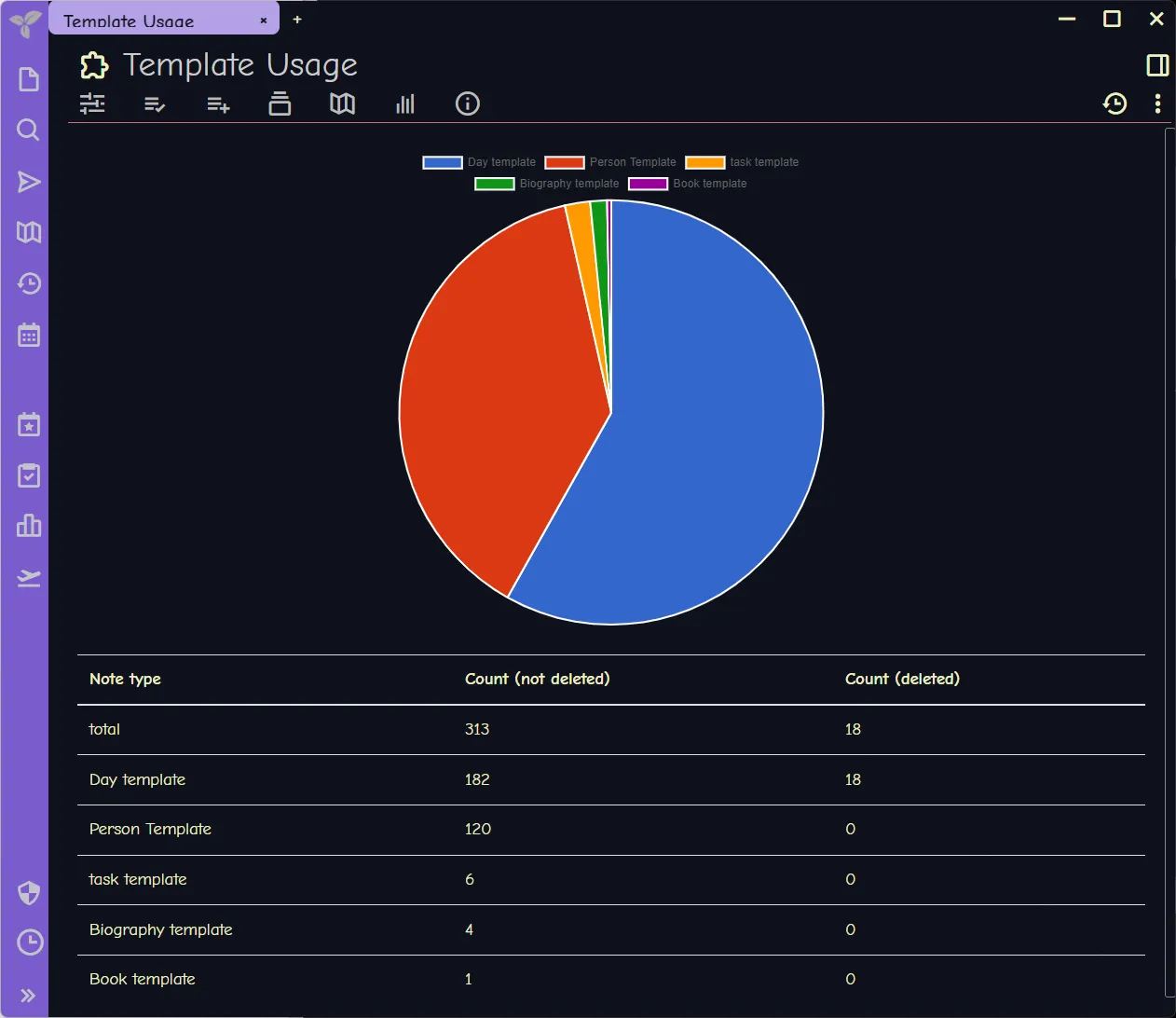Click 'Count (not deleted)' column header

coord(538,679)
